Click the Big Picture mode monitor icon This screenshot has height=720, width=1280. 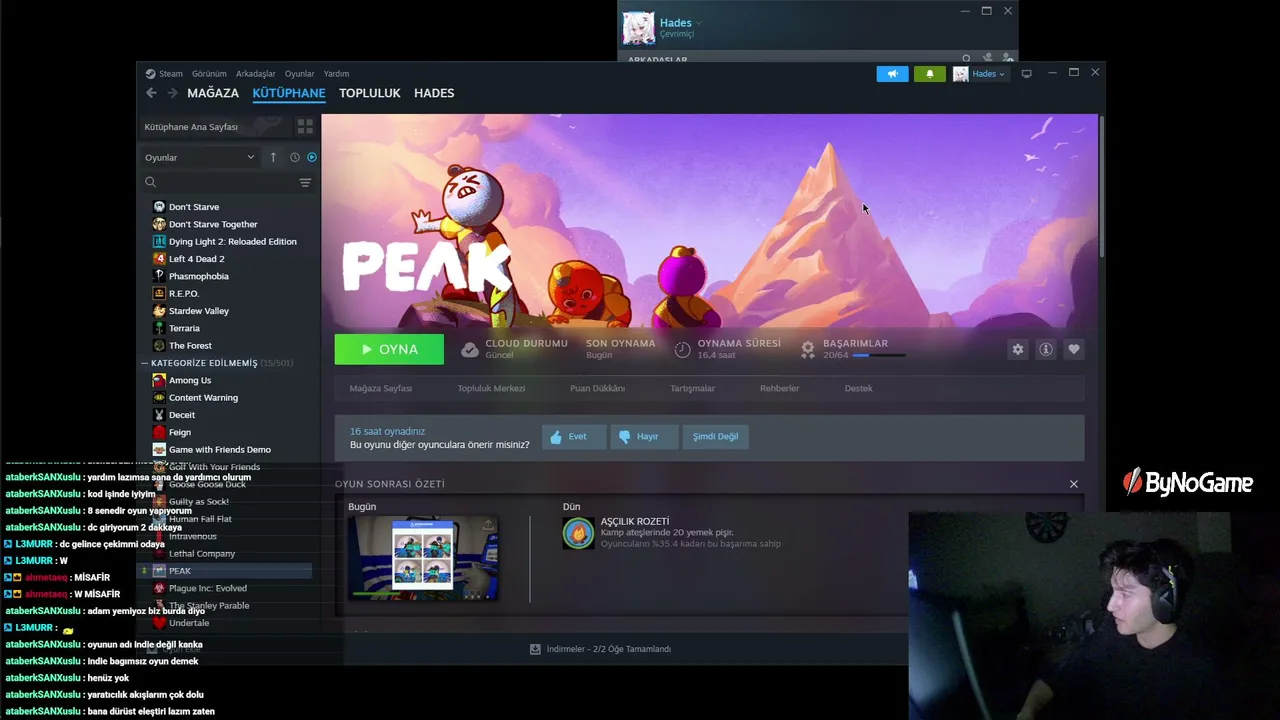(x=1026, y=74)
